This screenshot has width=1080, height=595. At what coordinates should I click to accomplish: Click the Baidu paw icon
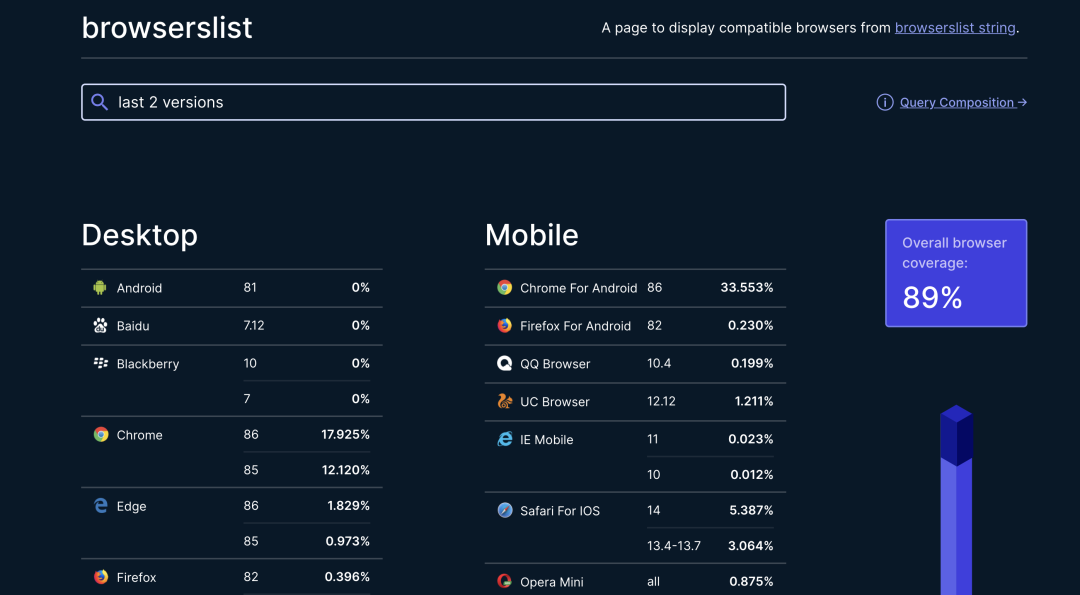(100, 326)
